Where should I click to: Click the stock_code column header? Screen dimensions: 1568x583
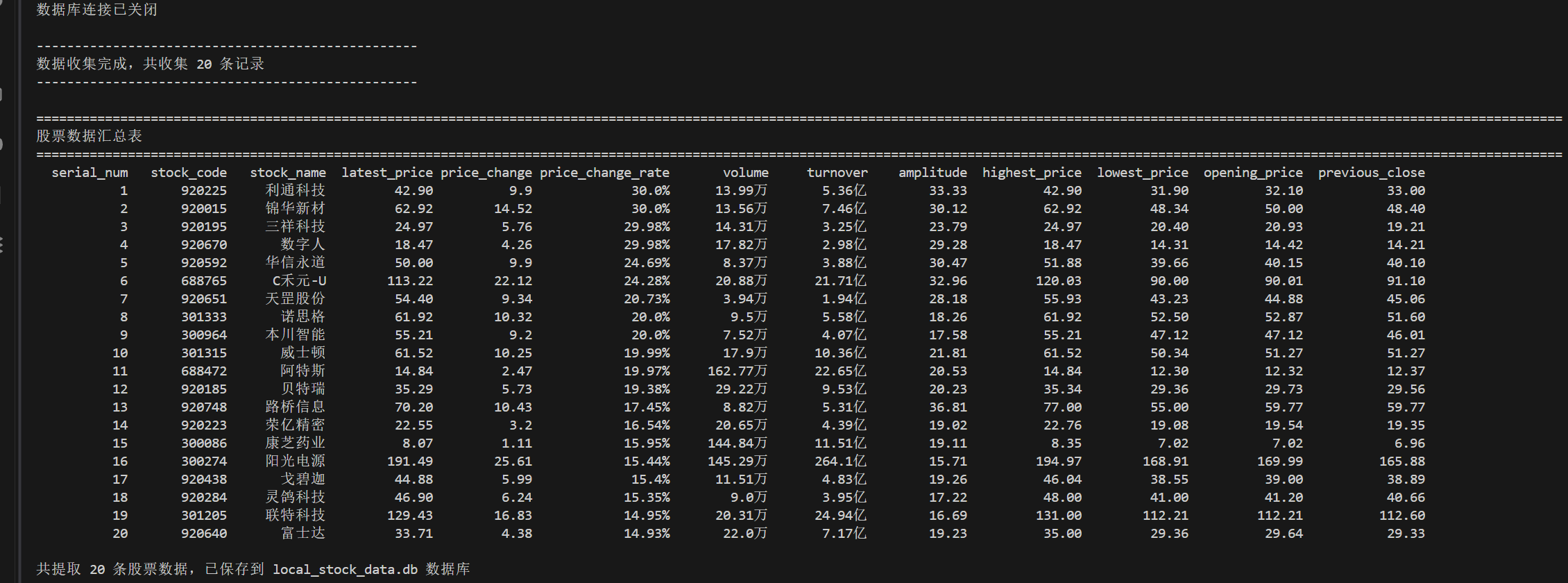[x=189, y=173]
